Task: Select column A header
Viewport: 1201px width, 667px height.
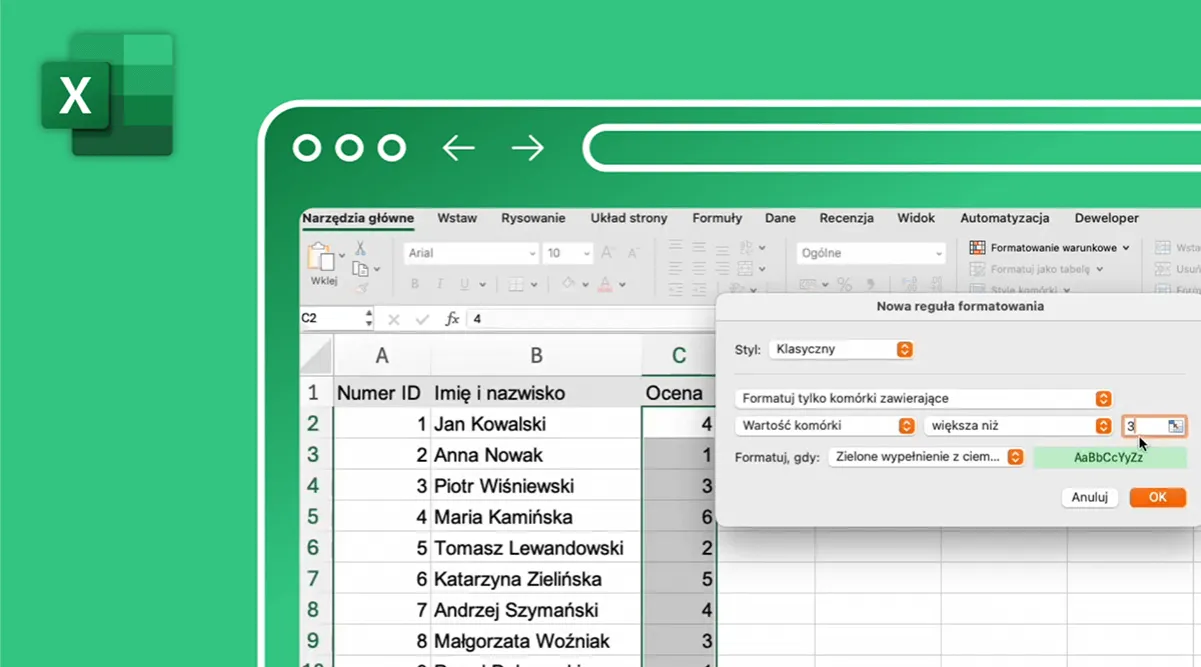Action: pos(382,356)
